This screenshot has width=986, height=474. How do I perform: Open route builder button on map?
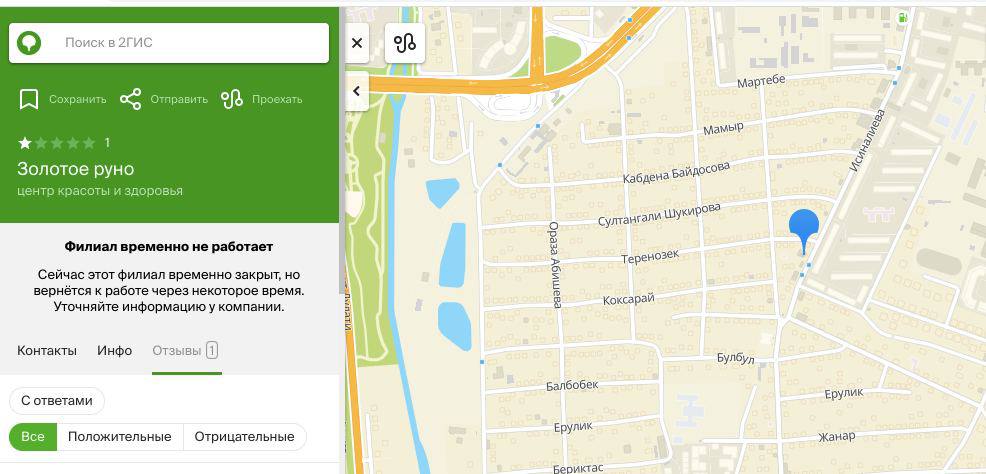405,43
